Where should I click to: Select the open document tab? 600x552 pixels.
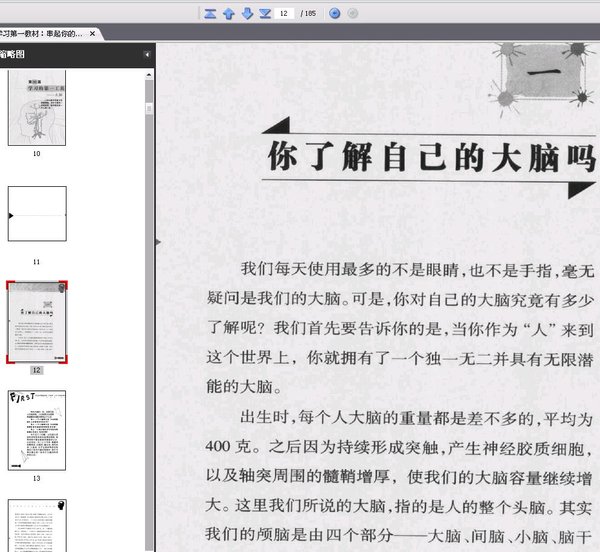click(x=46, y=34)
